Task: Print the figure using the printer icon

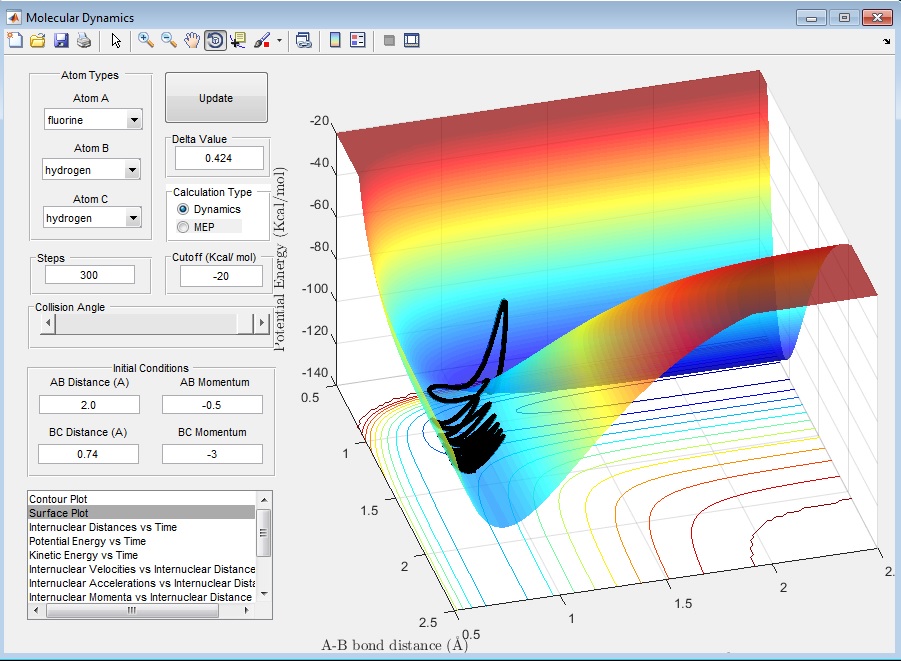Action: click(x=84, y=41)
